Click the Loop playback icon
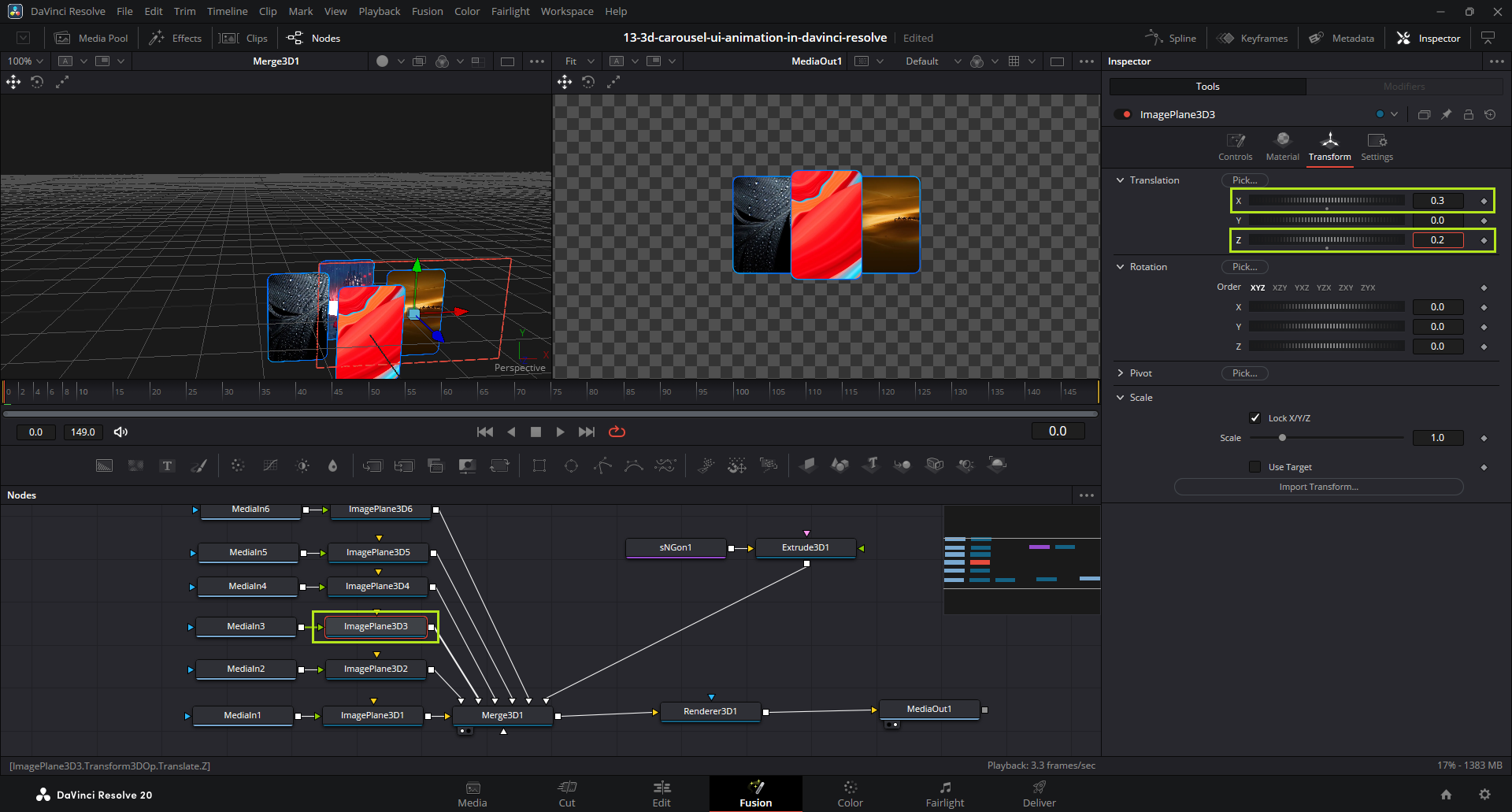Screen dimensions: 1512x812 (617, 432)
